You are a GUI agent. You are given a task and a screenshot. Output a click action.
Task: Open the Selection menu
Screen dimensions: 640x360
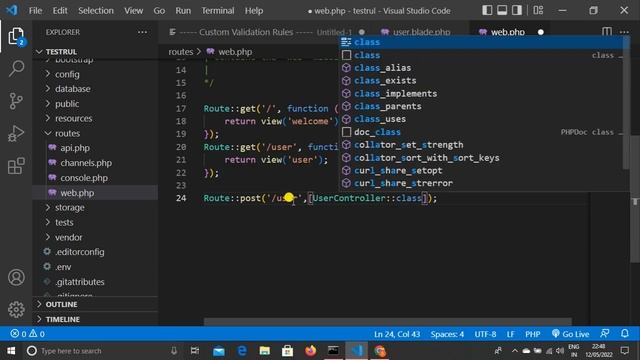(x=96, y=11)
